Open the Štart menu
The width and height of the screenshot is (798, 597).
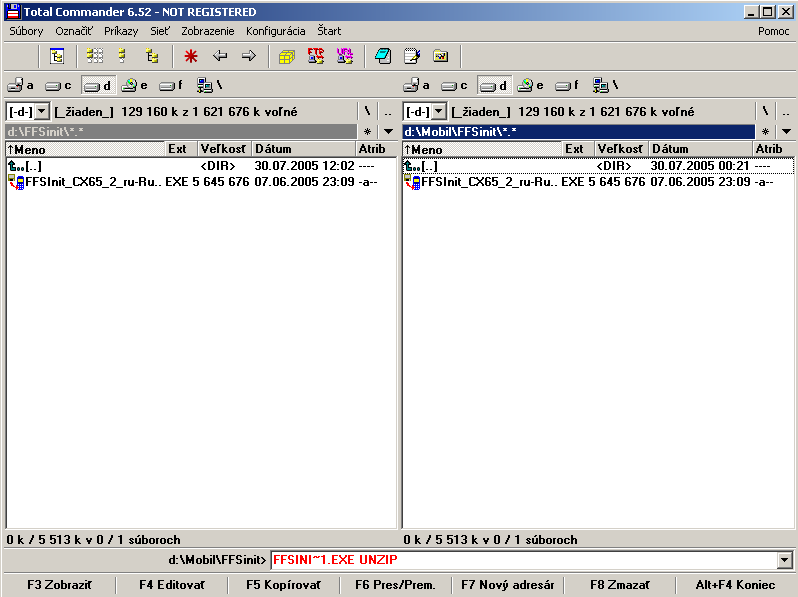click(329, 31)
